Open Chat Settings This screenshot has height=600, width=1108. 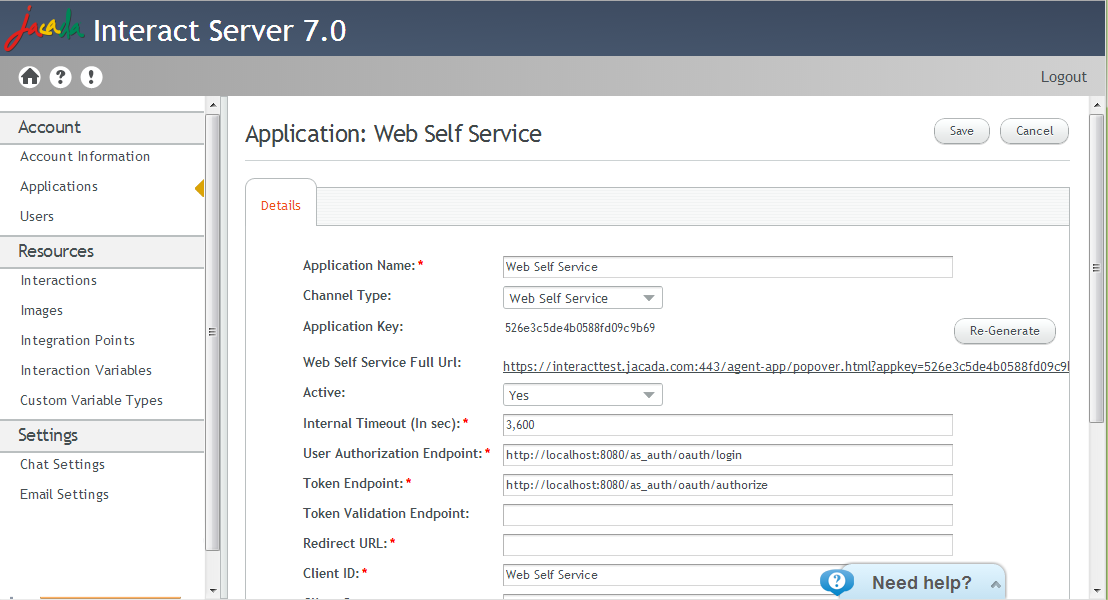pos(62,464)
